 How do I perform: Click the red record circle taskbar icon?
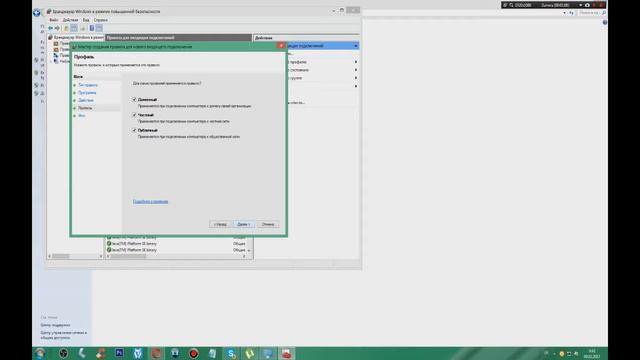tap(193, 353)
